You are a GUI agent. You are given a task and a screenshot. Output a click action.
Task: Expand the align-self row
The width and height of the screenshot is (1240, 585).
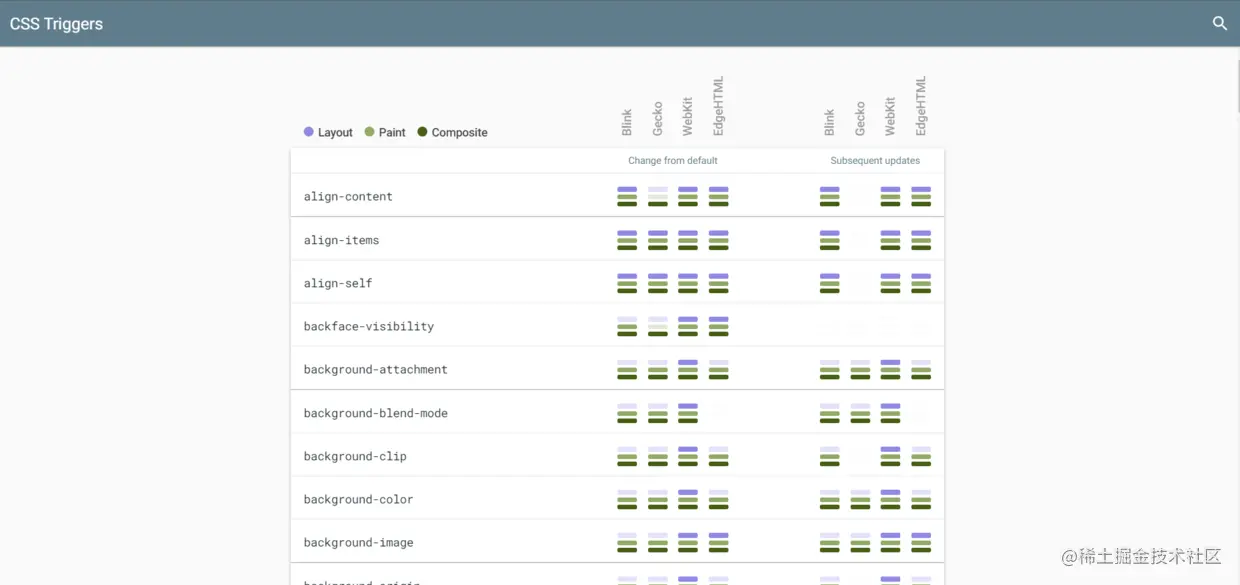(x=338, y=282)
